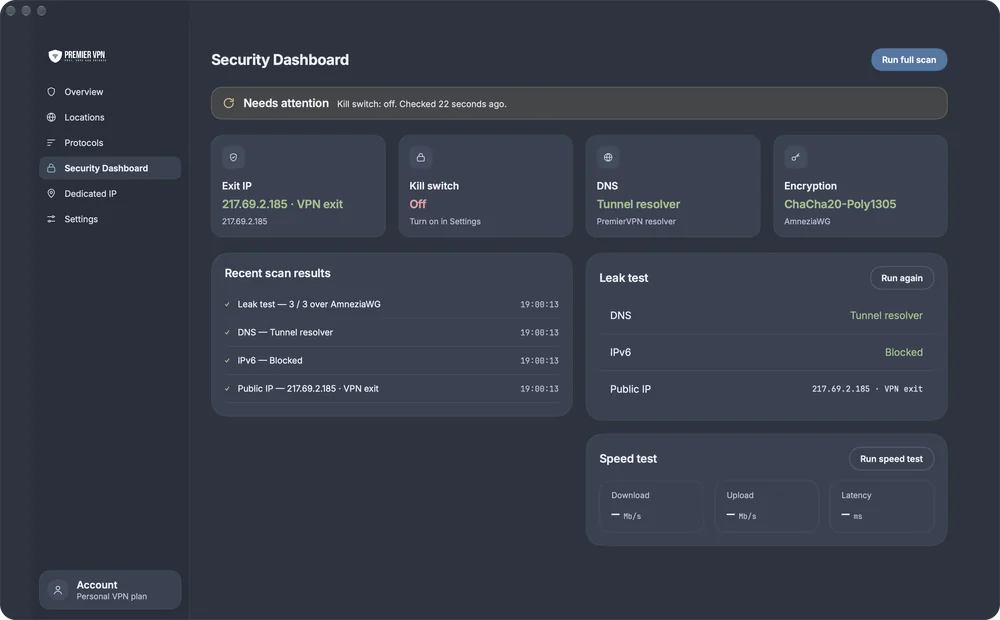Click Run again in Leak test
Image resolution: width=1000 pixels, height=620 pixels.
click(902, 278)
